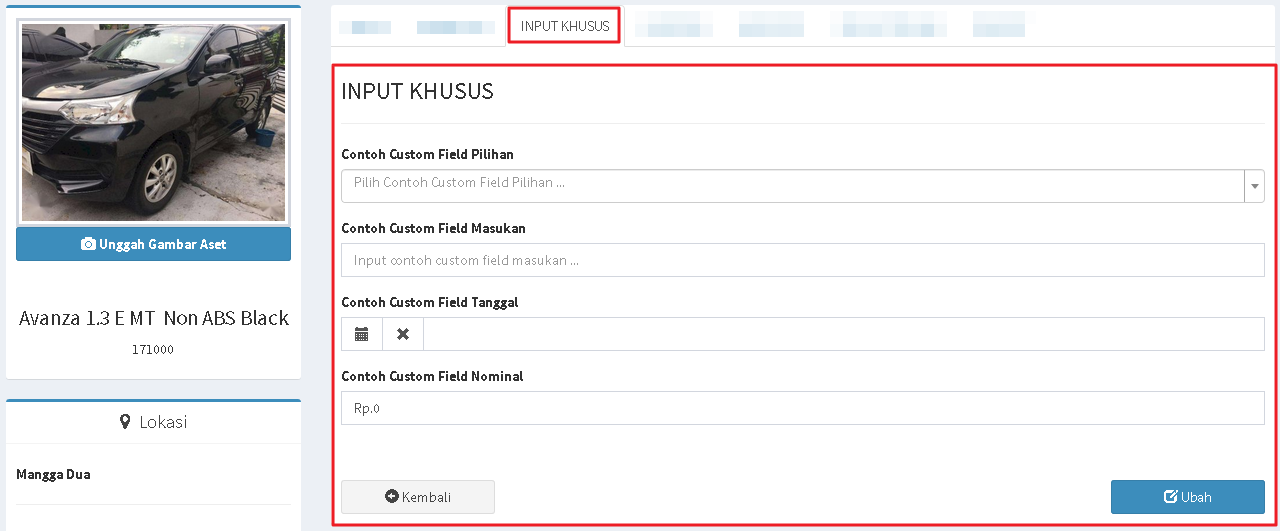
Task: Click the black Avanza car thumbnail
Action: [x=153, y=121]
